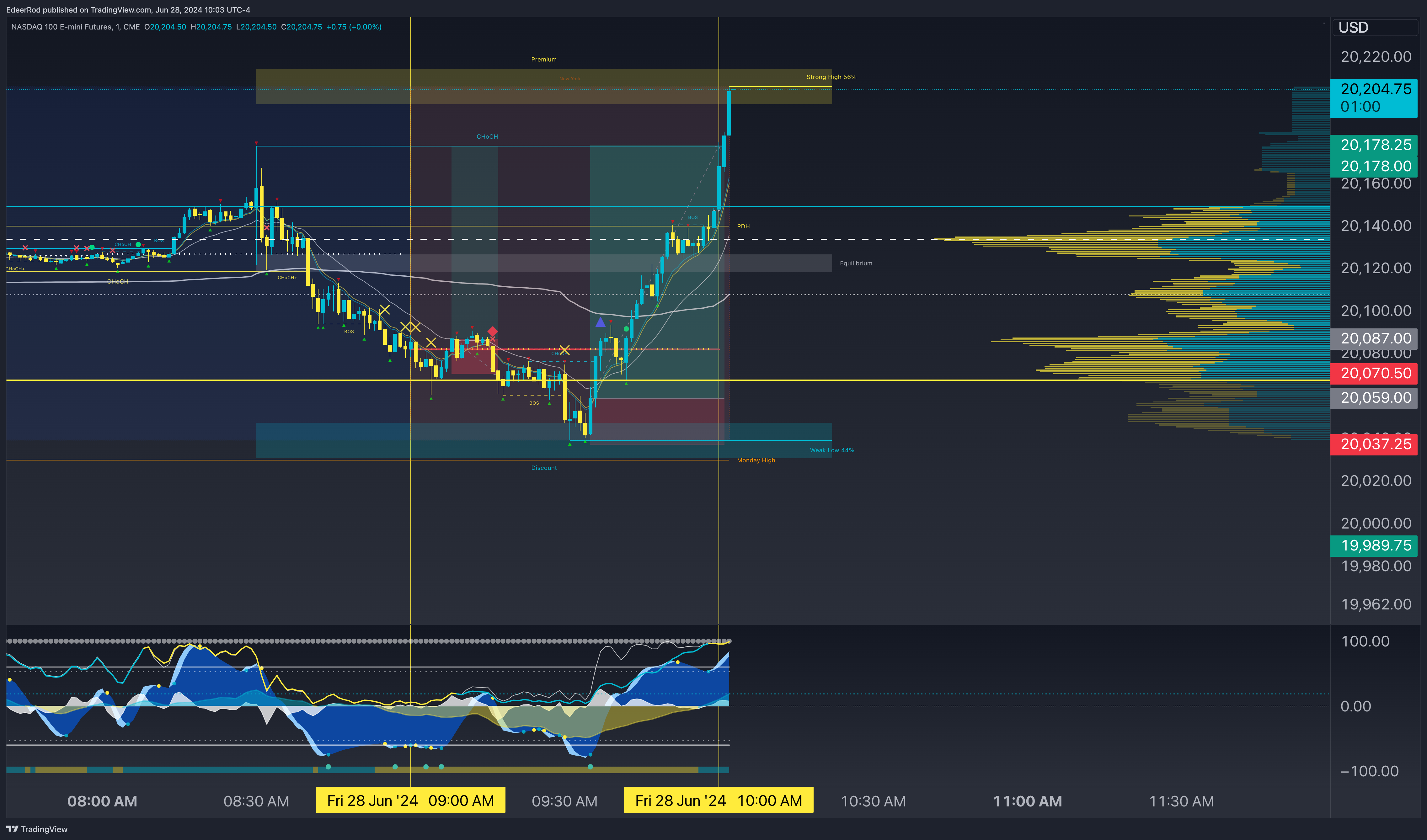Click the green 19,989.75 price label

pos(1376,545)
